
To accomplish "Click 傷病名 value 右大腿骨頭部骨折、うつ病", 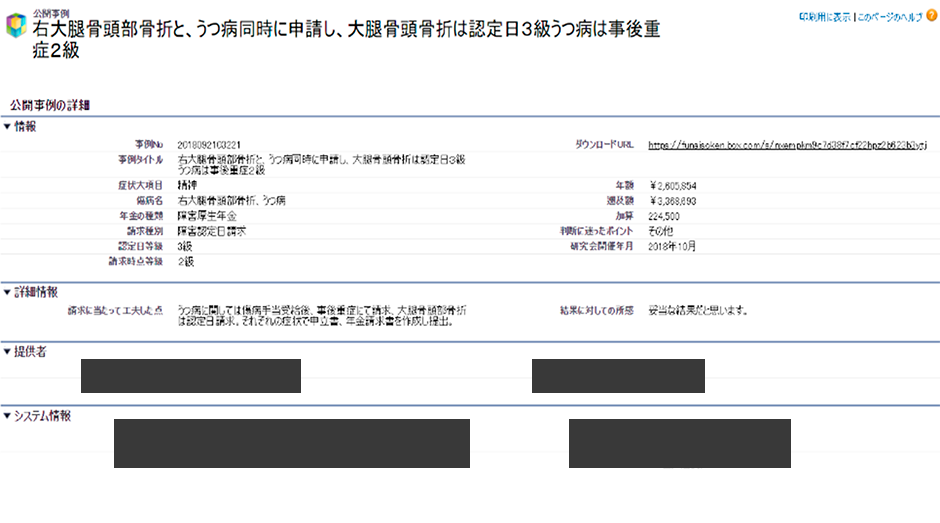I will (231, 200).
